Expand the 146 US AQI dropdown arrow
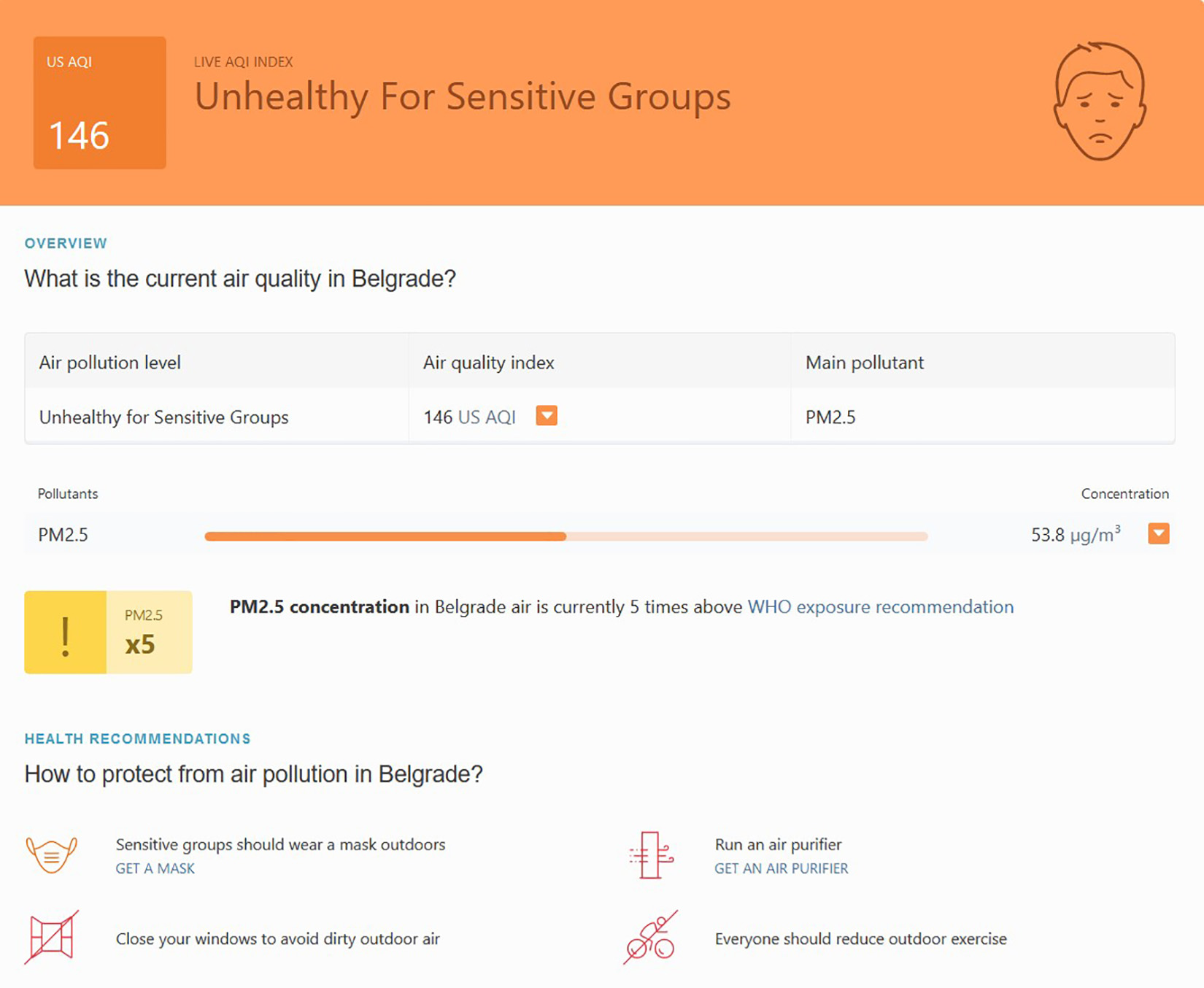 click(547, 416)
